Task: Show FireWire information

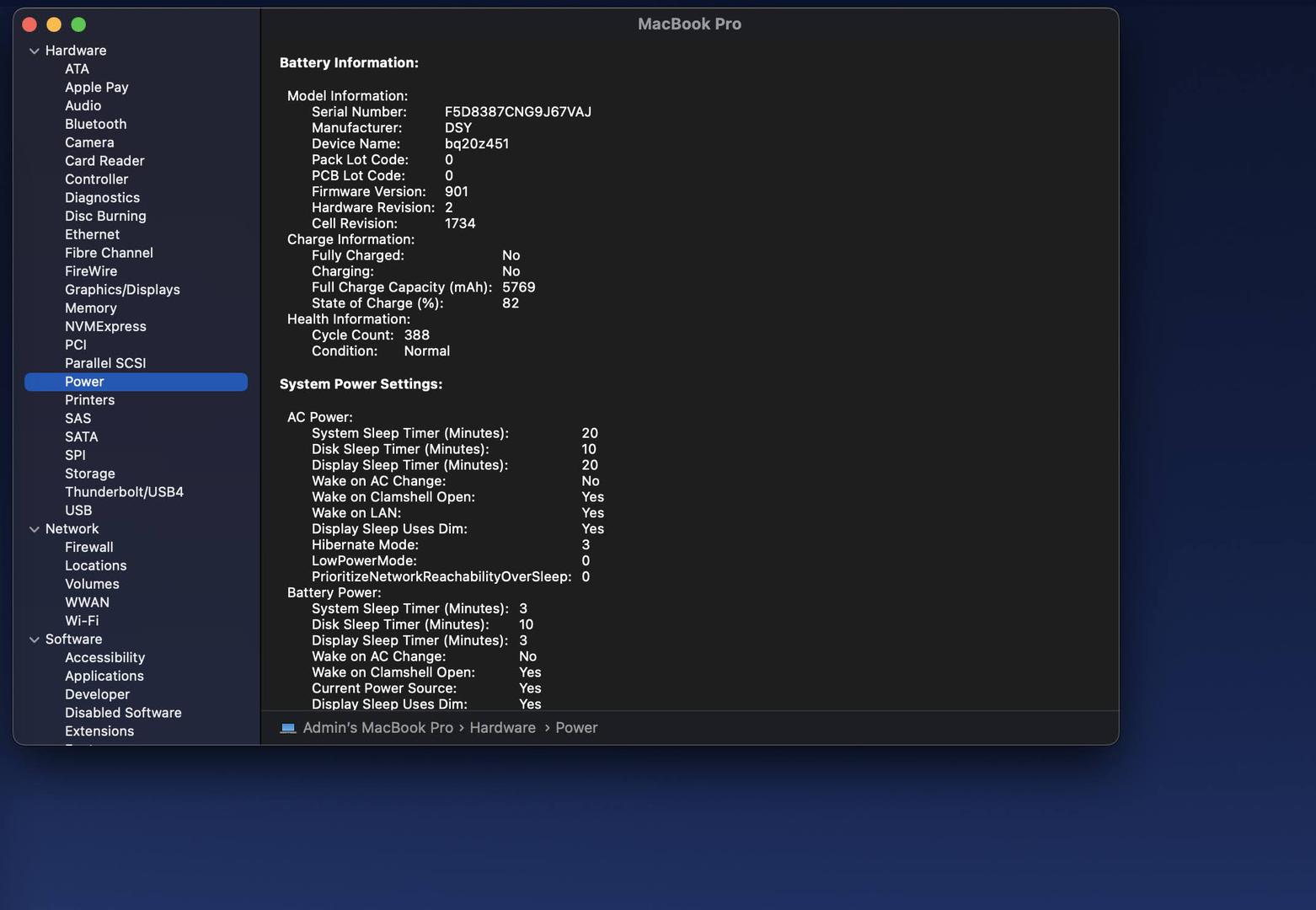Action: point(91,271)
